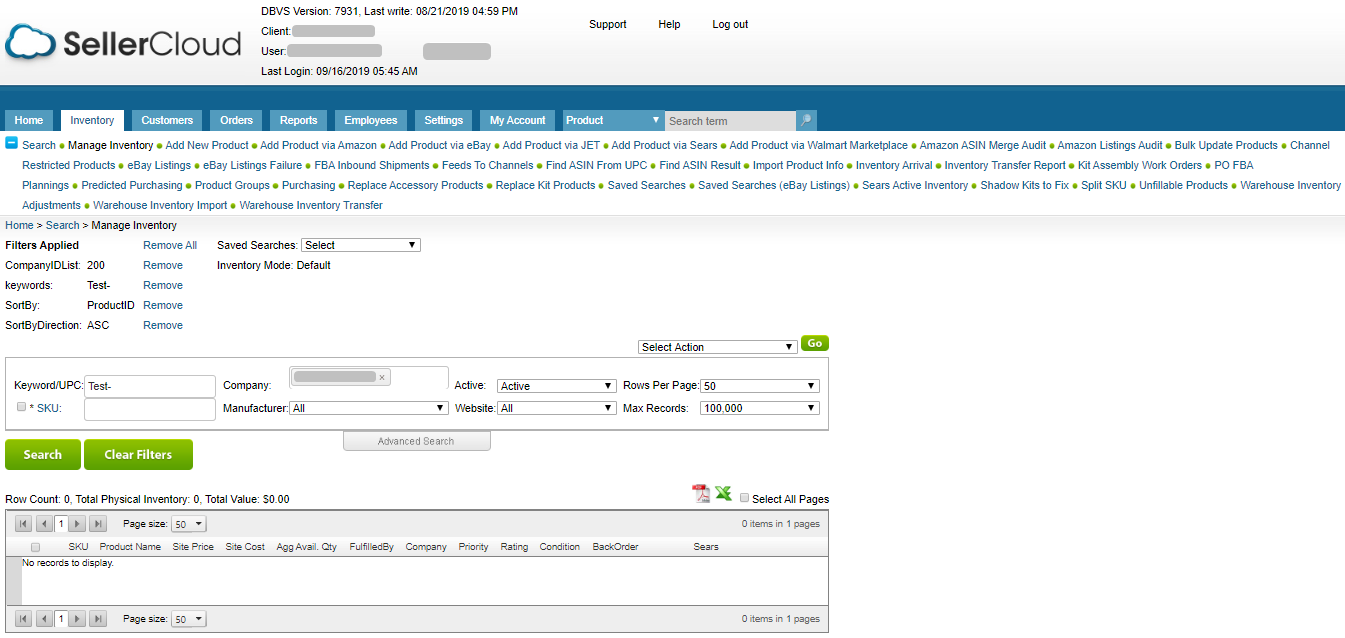This screenshot has height=638, width=1345.
Task: Open the Employees tab
Action: (x=371, y=120)
